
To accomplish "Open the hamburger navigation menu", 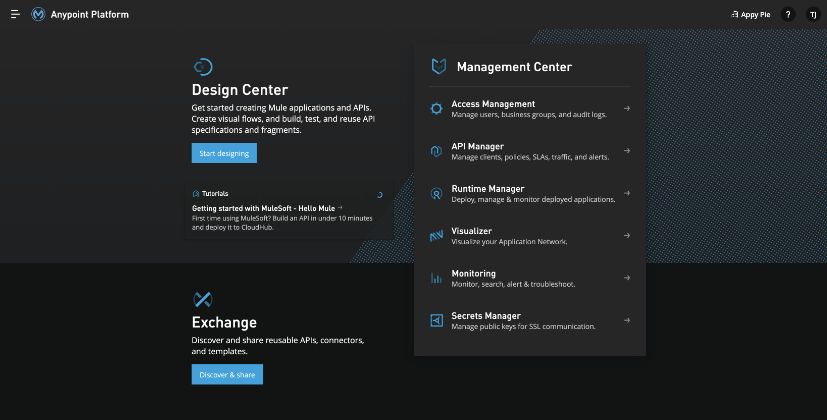I will [15, 15].
